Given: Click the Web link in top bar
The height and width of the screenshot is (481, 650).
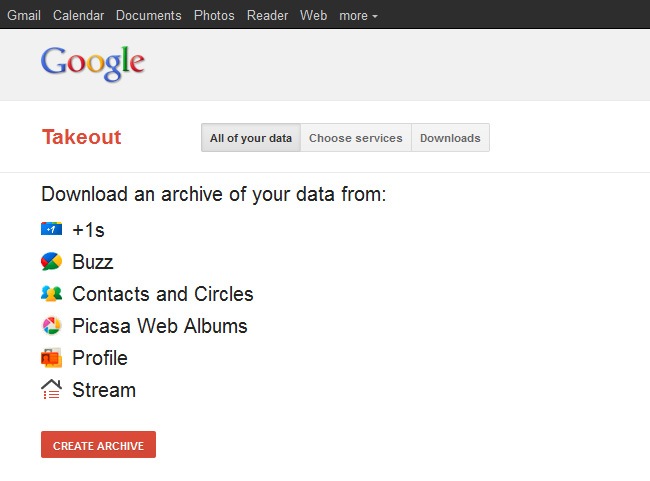Looking at the screenshot, I should (x=314, y=15).
